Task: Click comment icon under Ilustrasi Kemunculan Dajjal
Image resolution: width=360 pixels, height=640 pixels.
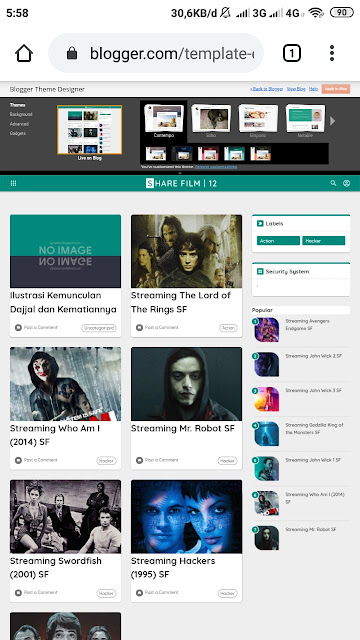Action: [x=18, y=327]
